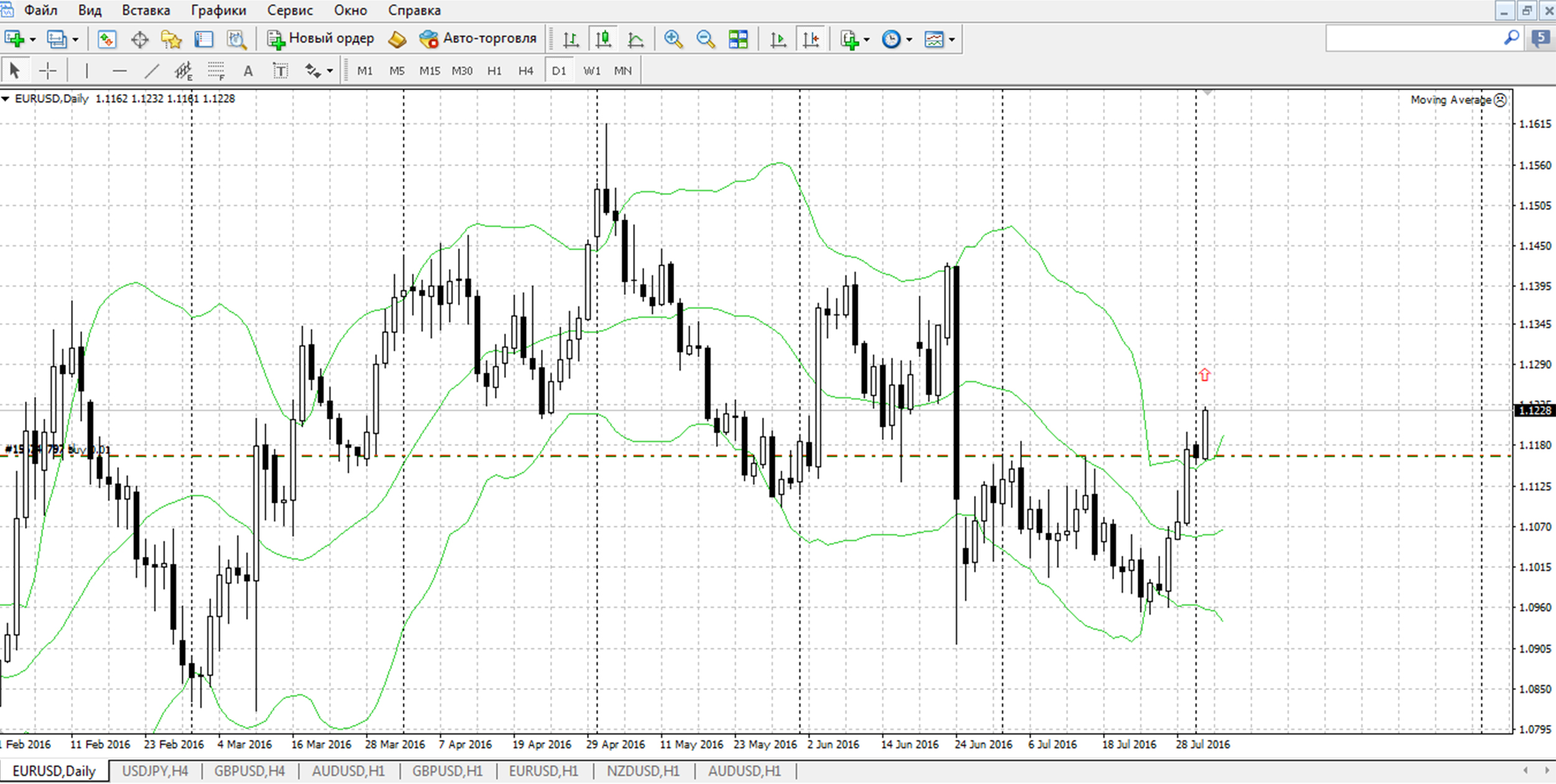Screen dimensions: 1556x784
Task: Select the Text Label tool
Action: click(281, 71)
